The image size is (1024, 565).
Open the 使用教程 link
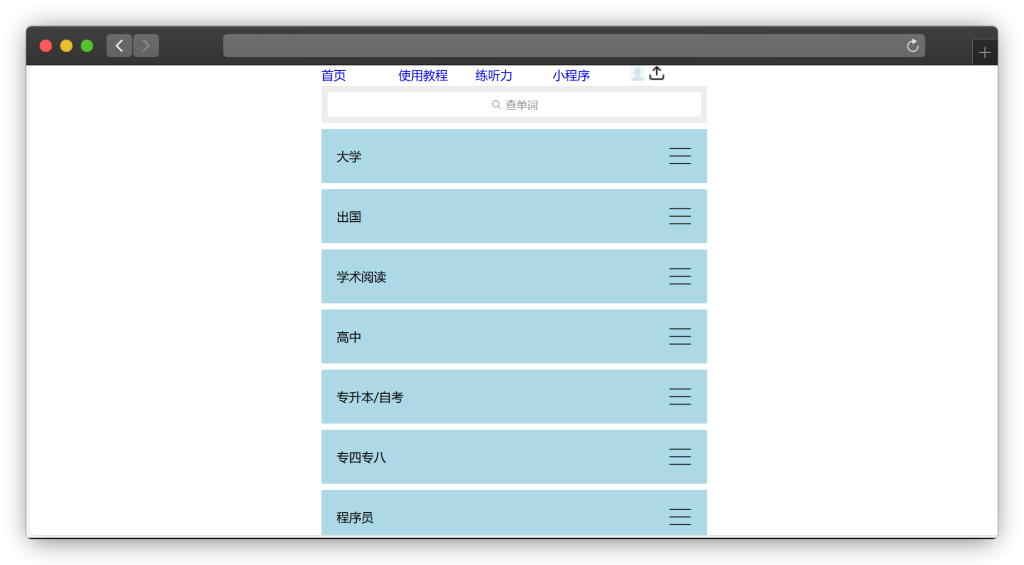click(x=423, y=76)
